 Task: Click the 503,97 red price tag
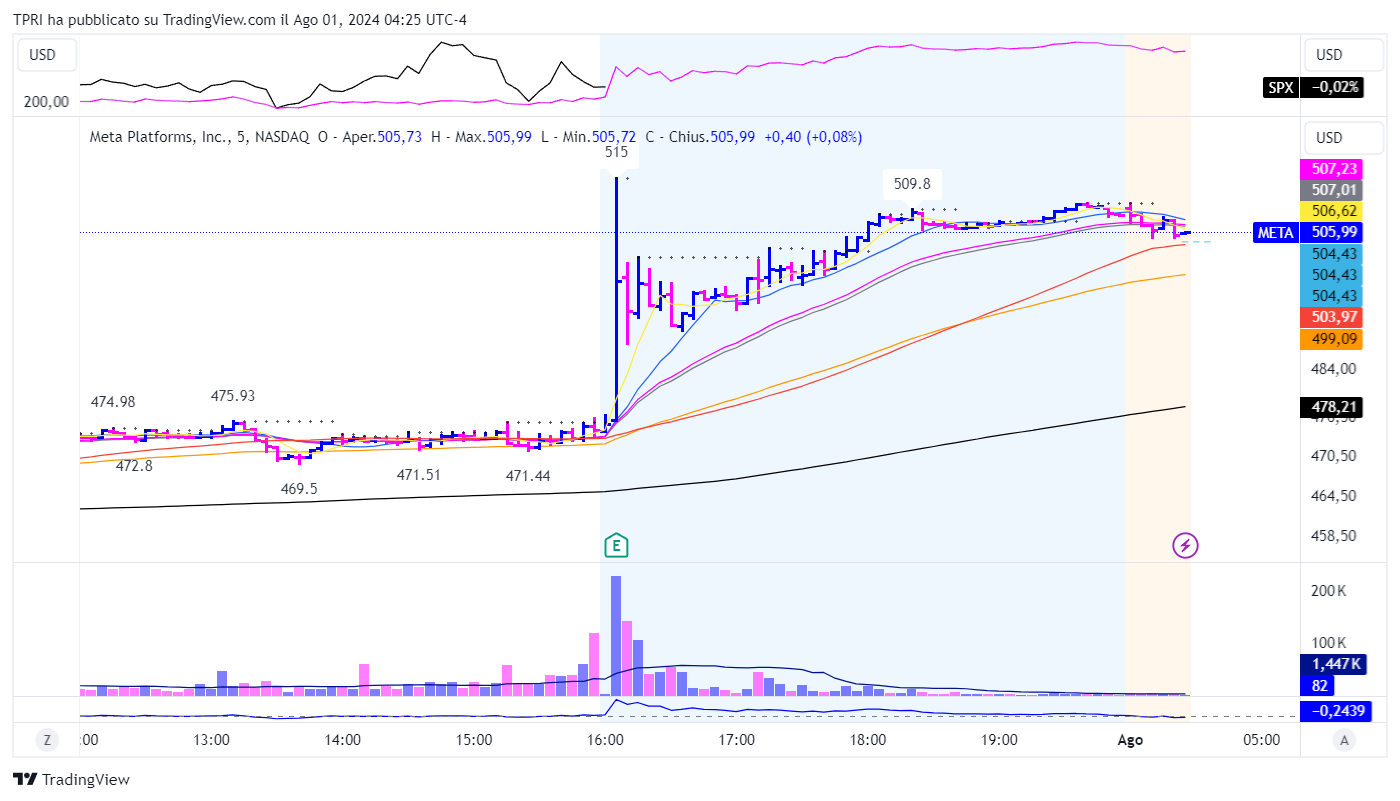click(1331, 317)
